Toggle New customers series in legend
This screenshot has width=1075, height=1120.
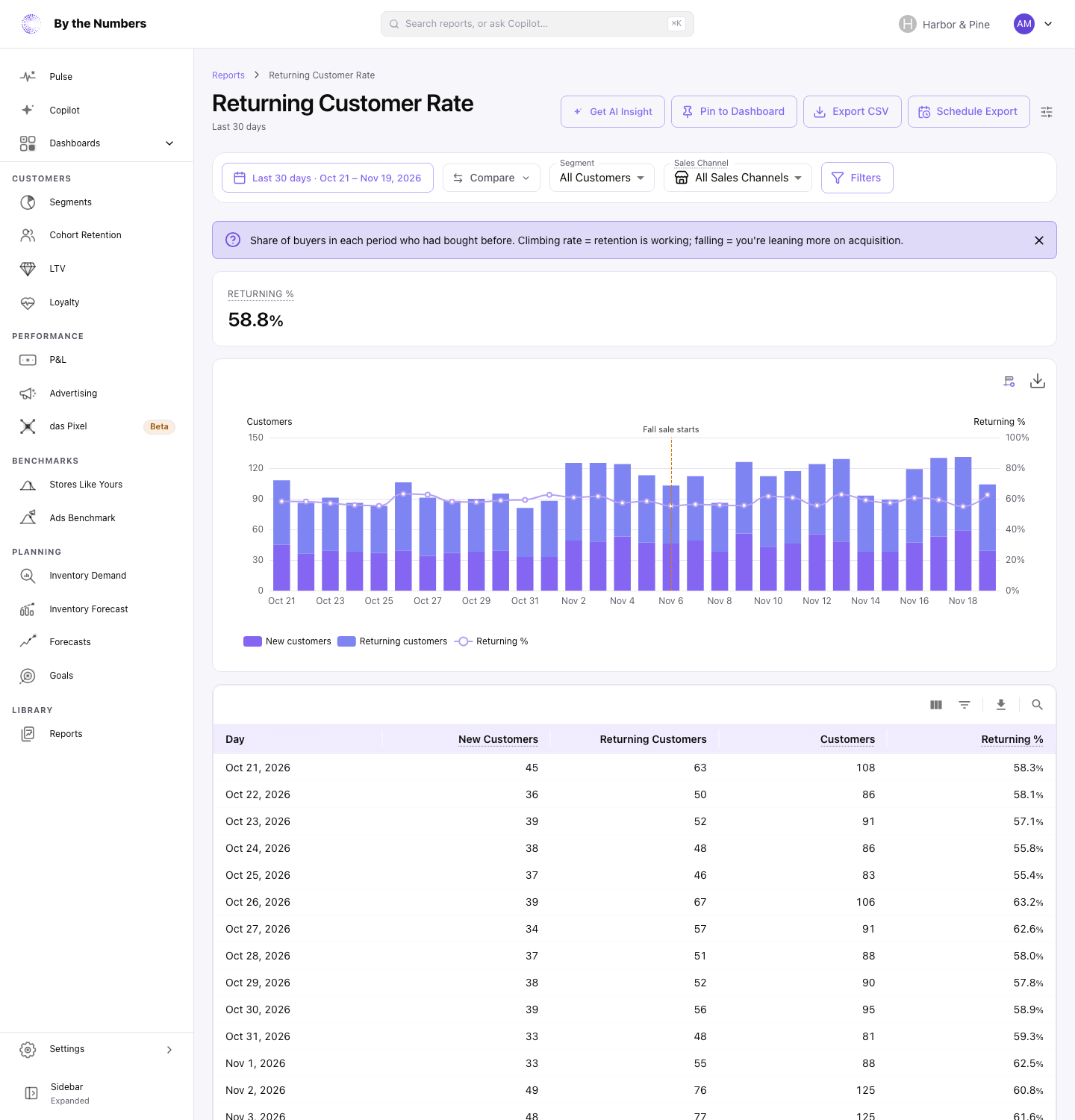[x=287, y=641]
